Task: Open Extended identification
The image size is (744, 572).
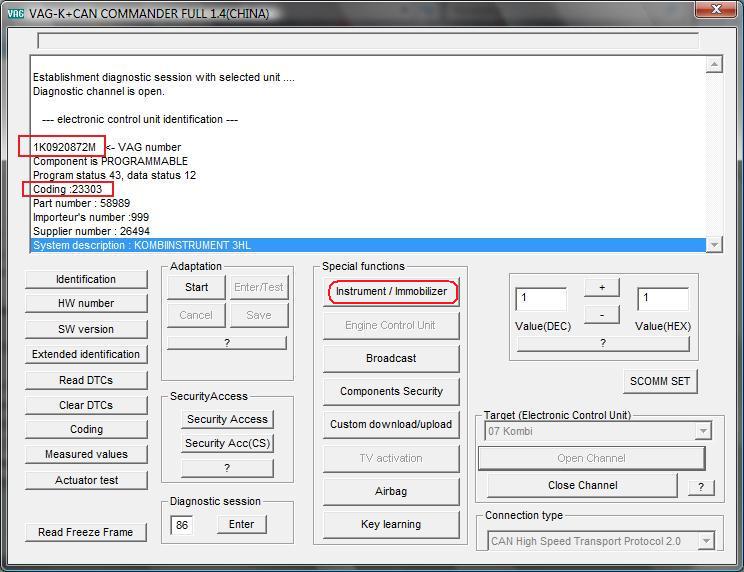Action: coord(86,354)
